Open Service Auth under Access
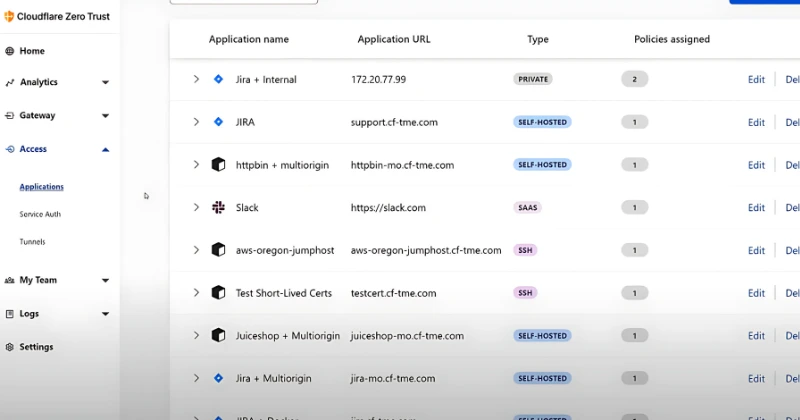 tap(40, 214)
